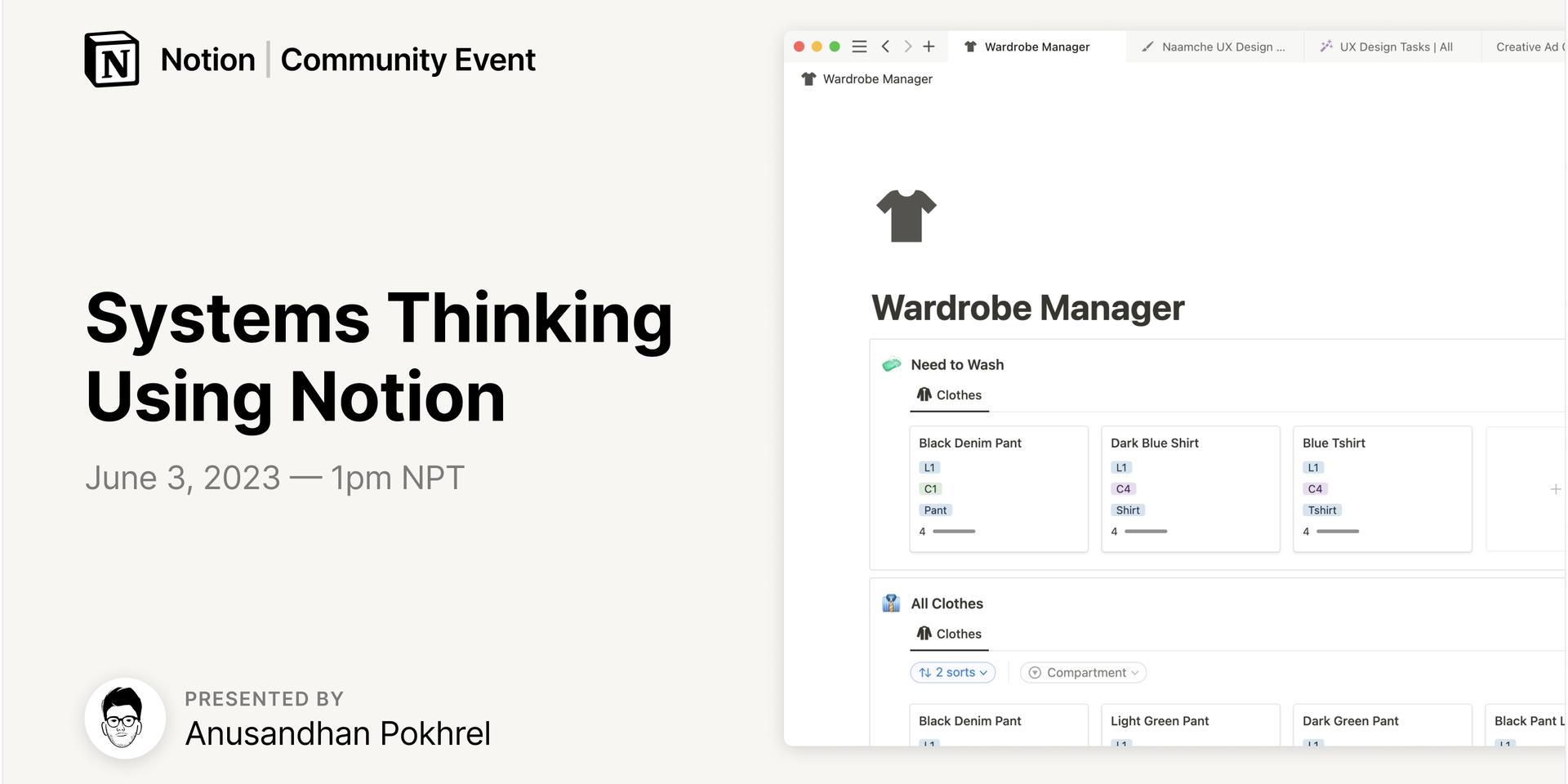Screen dimensions: 1568x784
Task: Click the soap icon beside Need to Wash
Action: pos(892,364)
